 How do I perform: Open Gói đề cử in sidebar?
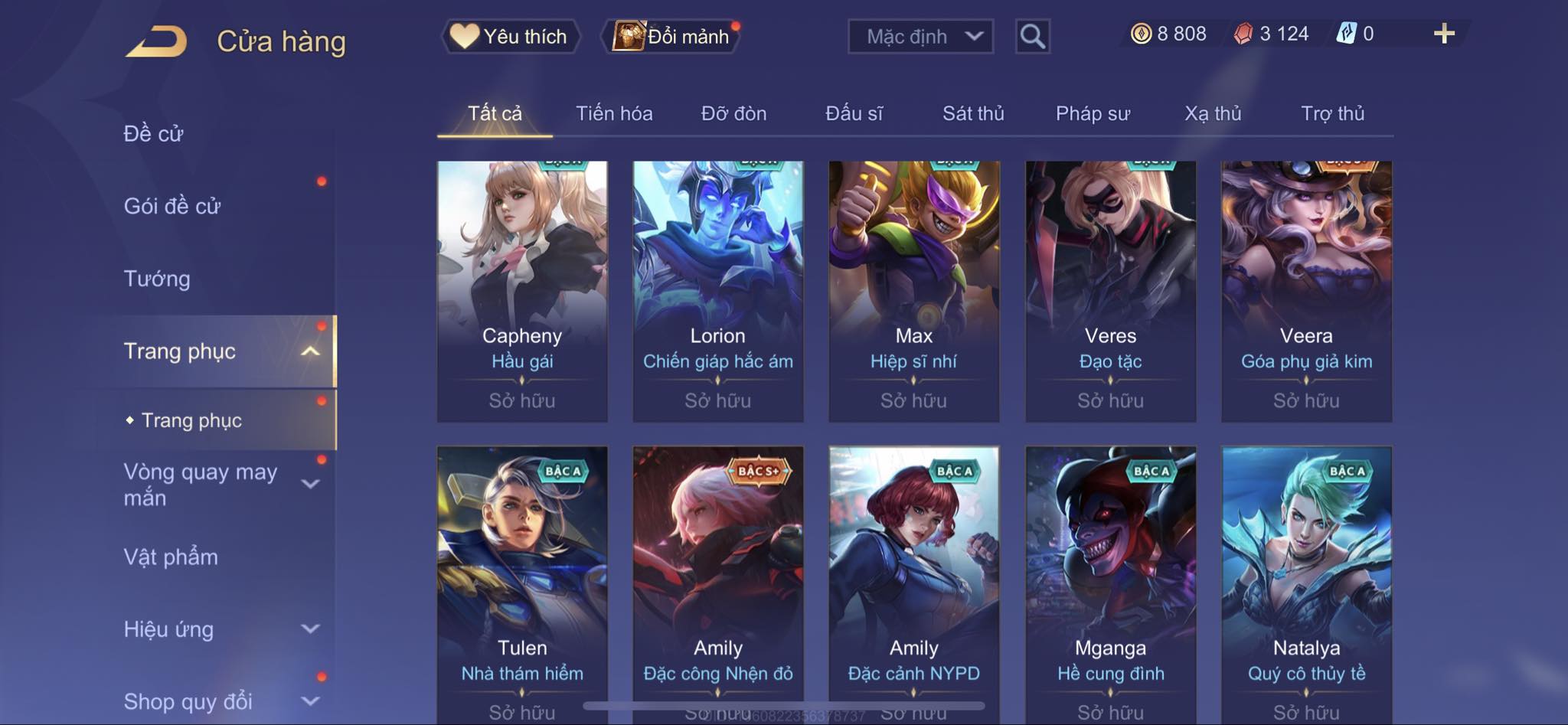(172, 206)
